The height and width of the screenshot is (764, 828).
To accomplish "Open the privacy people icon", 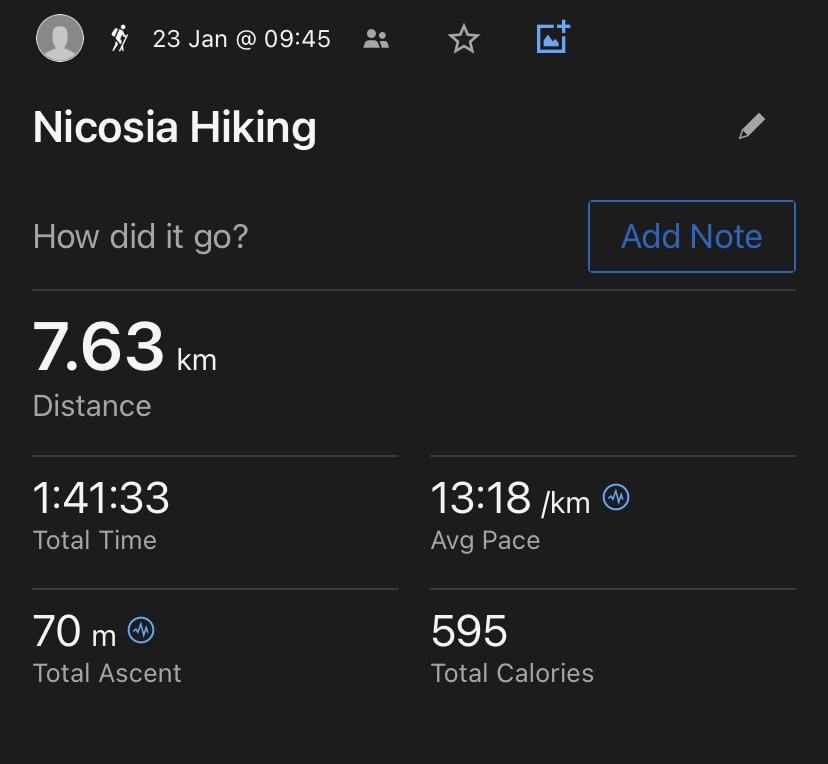I will 376,39.
